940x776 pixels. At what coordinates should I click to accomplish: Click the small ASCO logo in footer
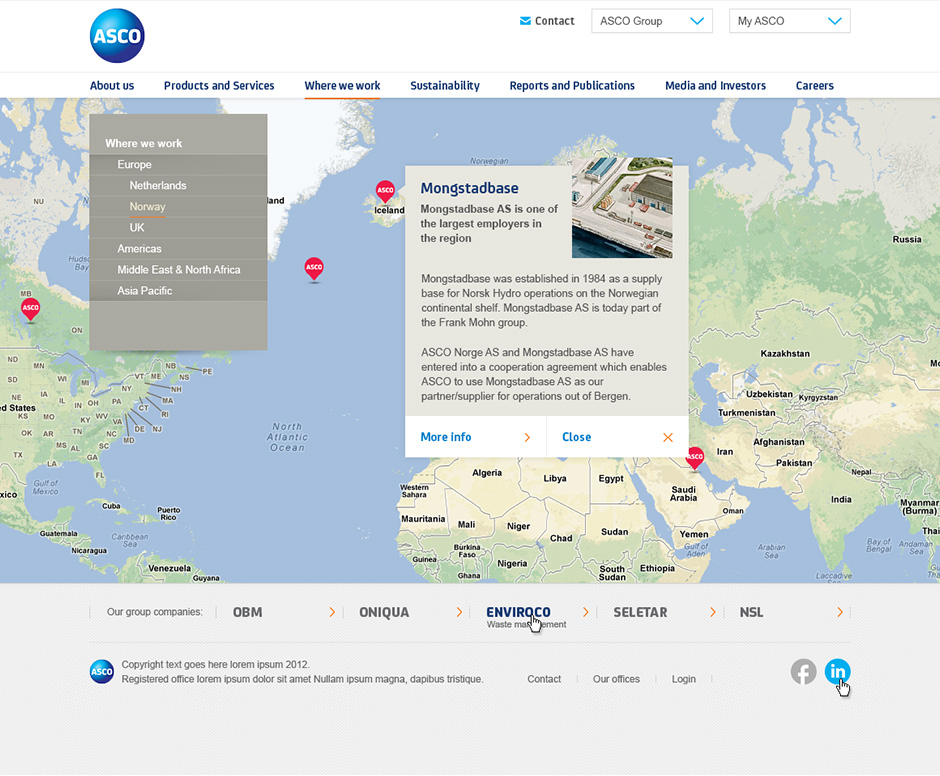(x=102, y=672)
